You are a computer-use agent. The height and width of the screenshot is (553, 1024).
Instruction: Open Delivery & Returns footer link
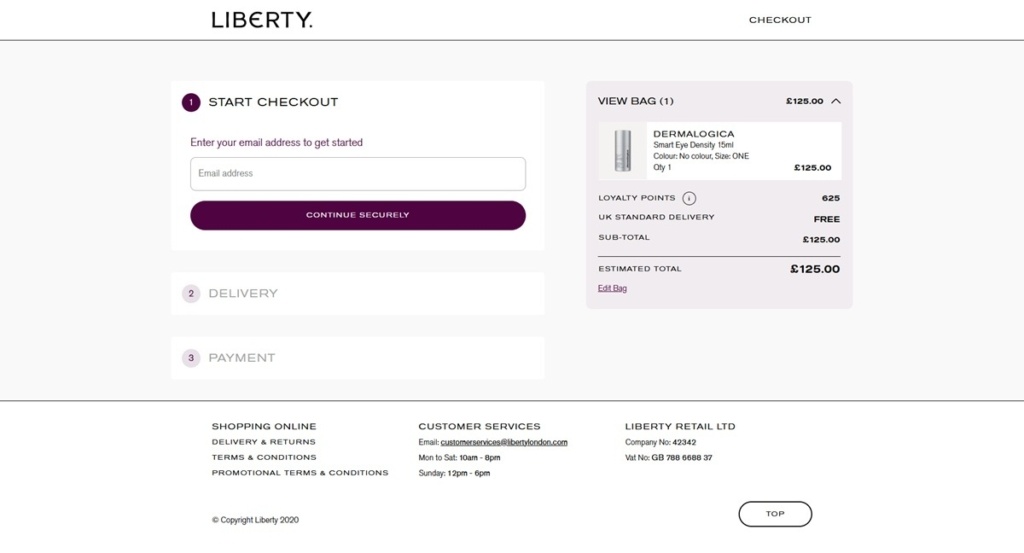[263, 442]
